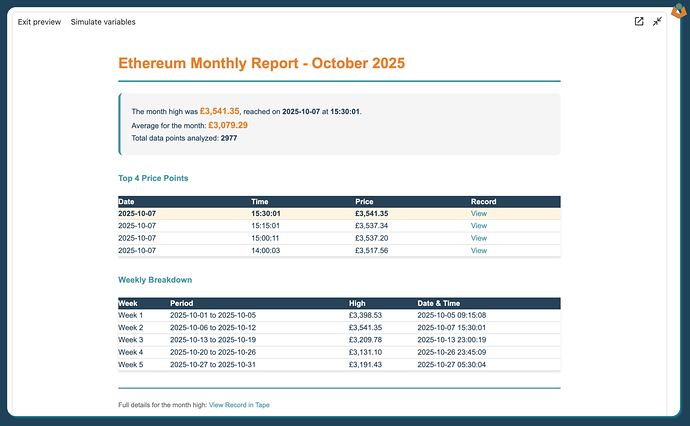Image resolution: width=690 pixels, height=426 pixels.
Task: Select the Top 4 Price Points heading
Action: pyautogui.click(x=153, y=178)
